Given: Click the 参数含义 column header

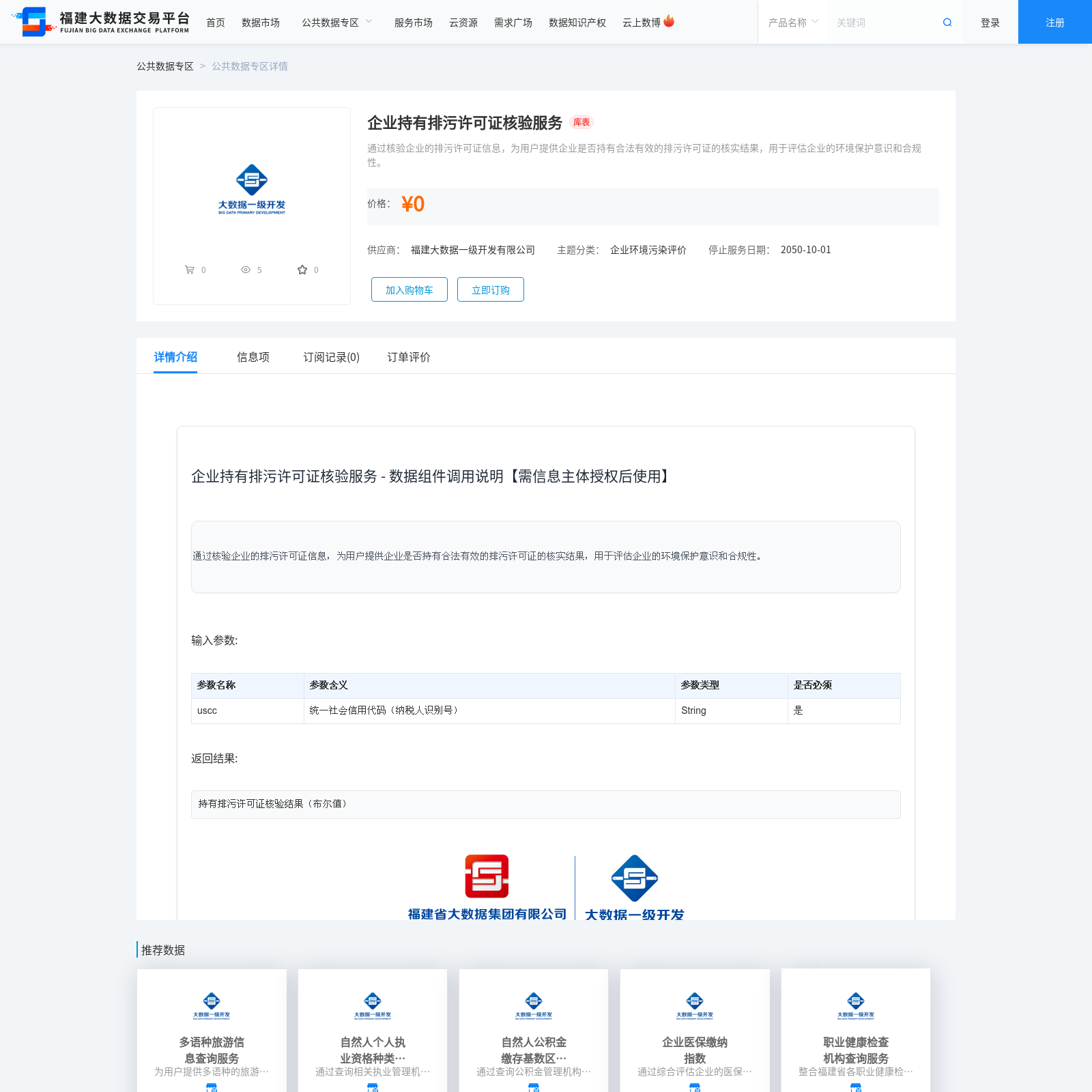Looking at the screenshot, I should click(489, 685).
